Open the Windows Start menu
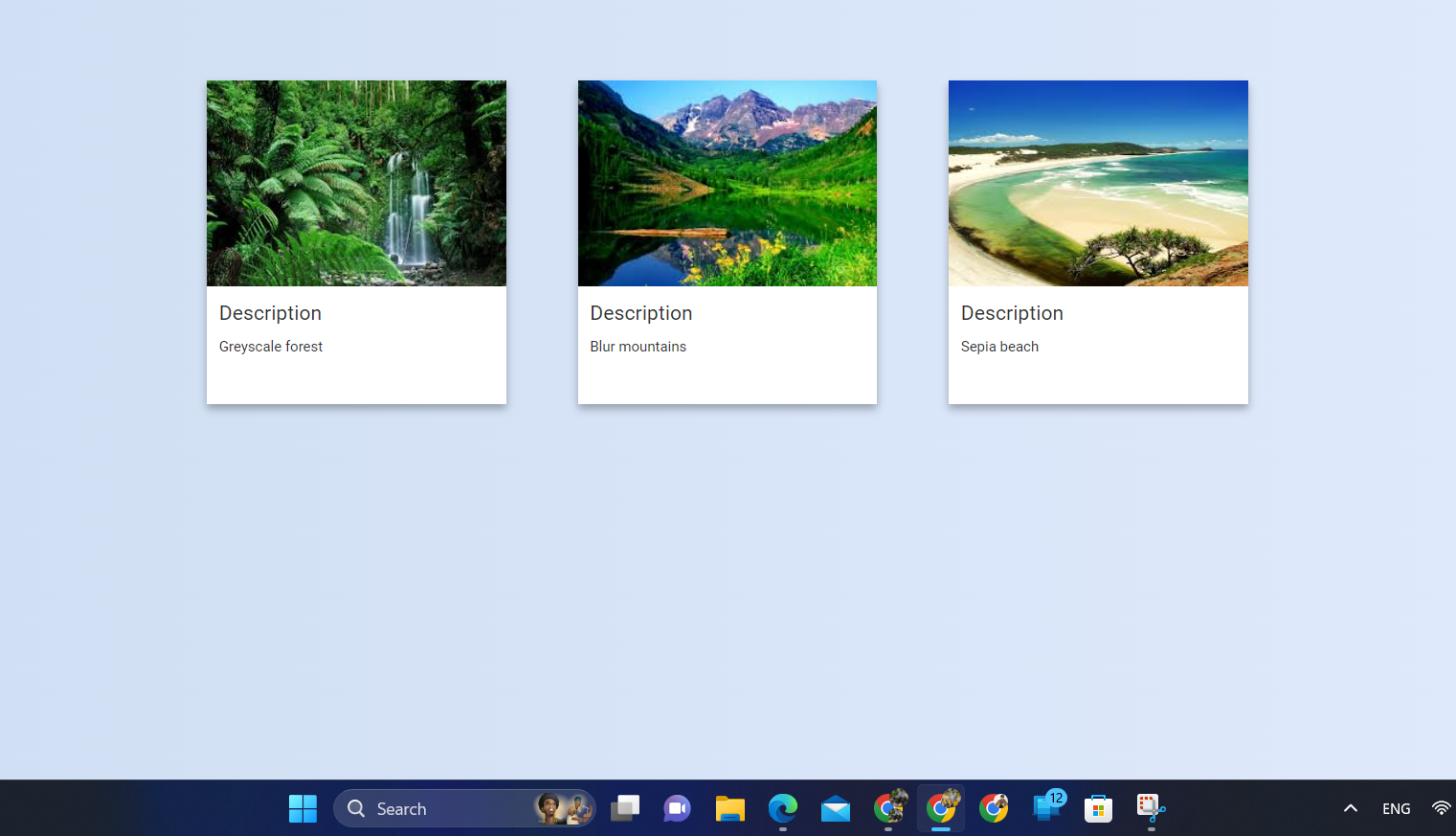1456x836 pixels. [x=302, y=809]
